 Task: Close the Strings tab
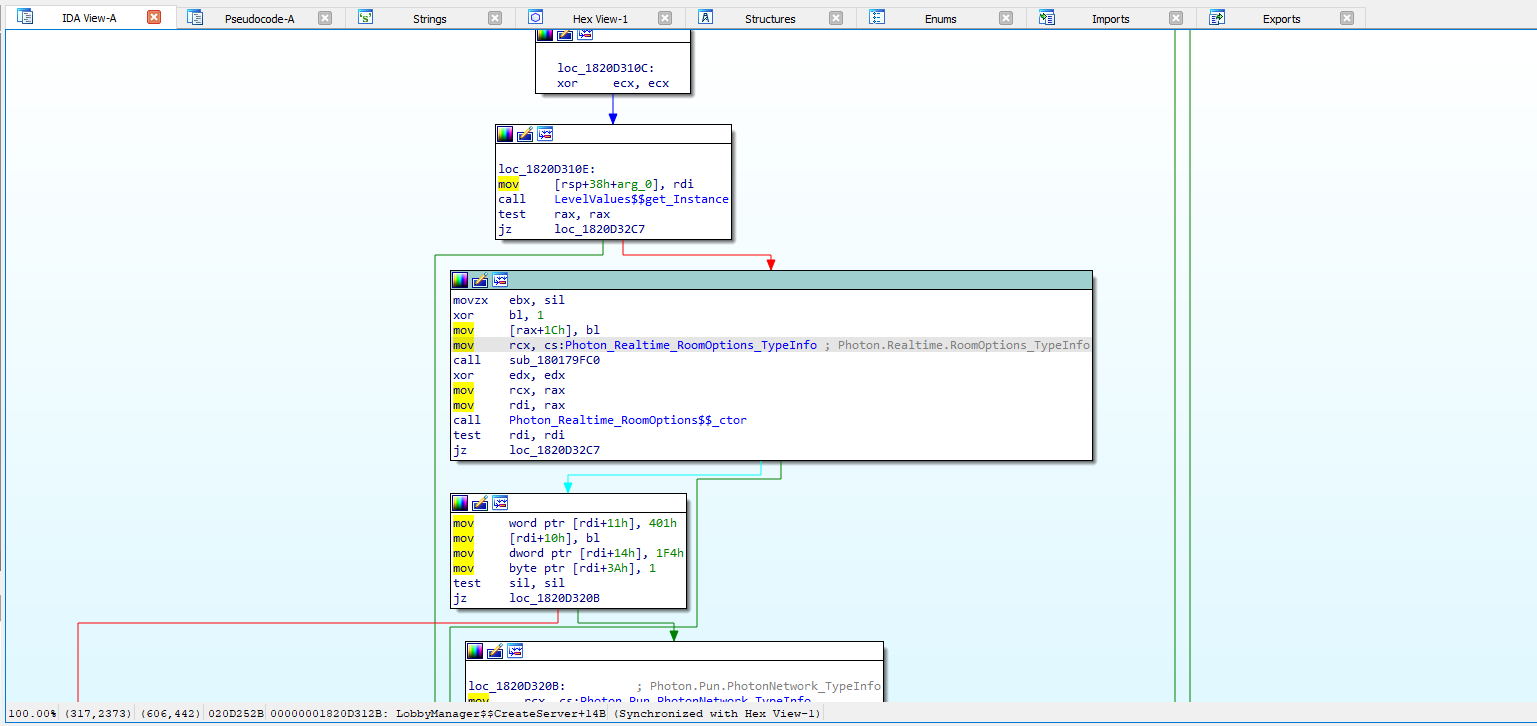click(495, 18)
